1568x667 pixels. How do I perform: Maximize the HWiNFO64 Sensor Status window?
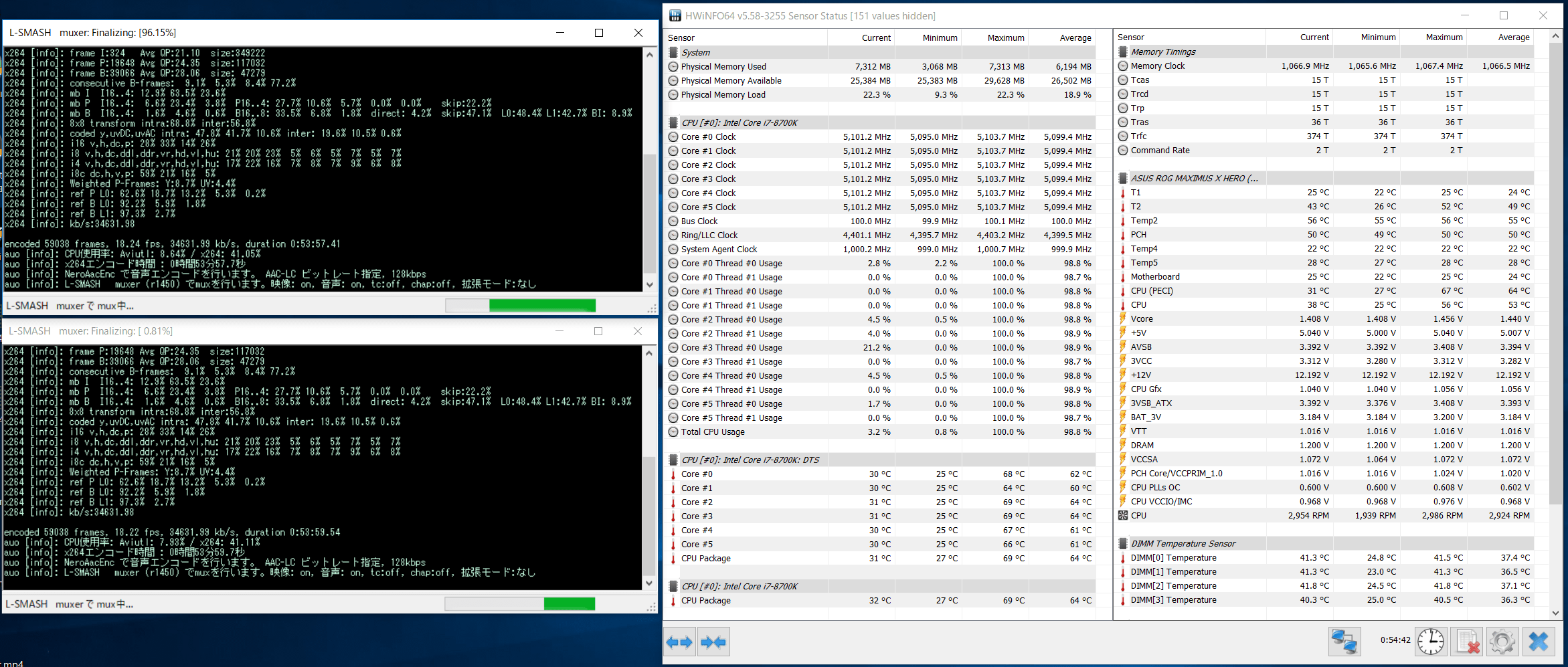click(x=1504, y=15)
